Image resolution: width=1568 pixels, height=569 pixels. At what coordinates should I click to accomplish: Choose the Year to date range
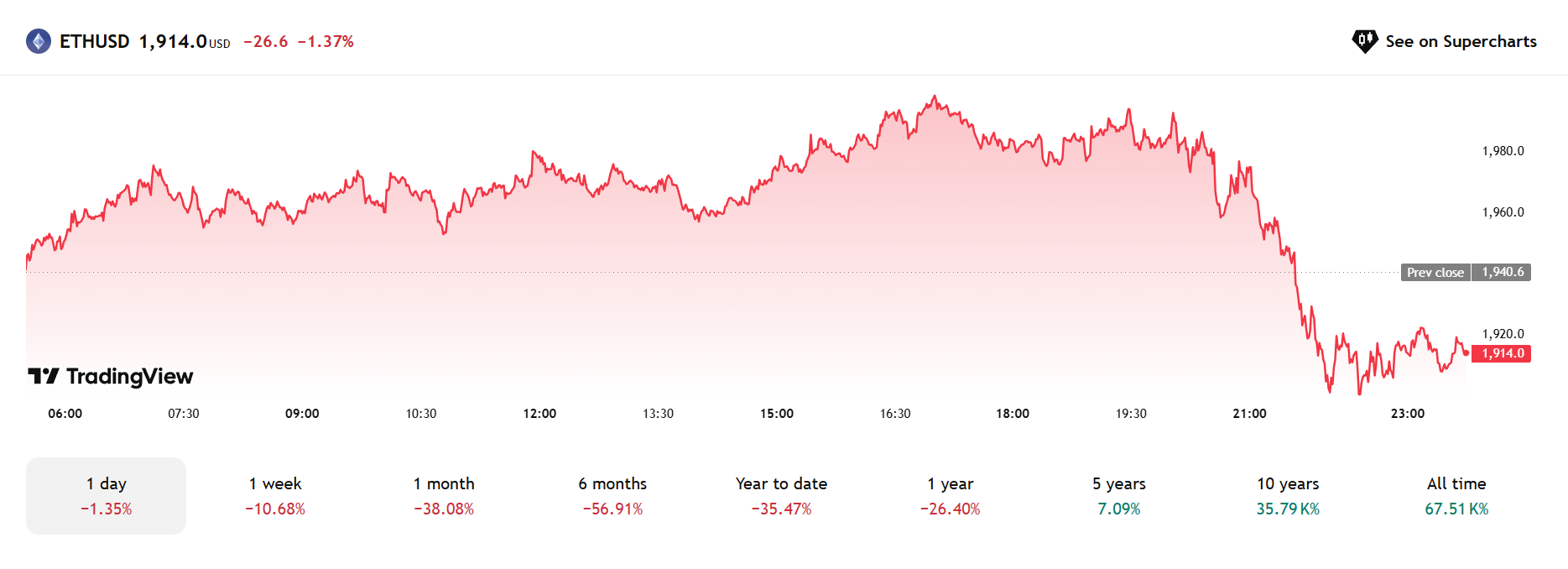pyautogui.click(x=781, y=495)
